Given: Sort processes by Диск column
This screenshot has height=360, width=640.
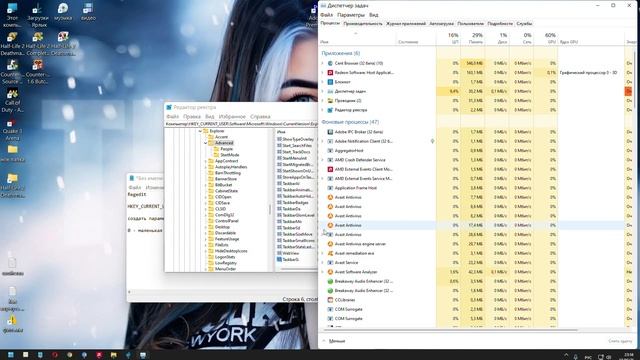Looking at the screenshot, I should [x=497, y=38].
